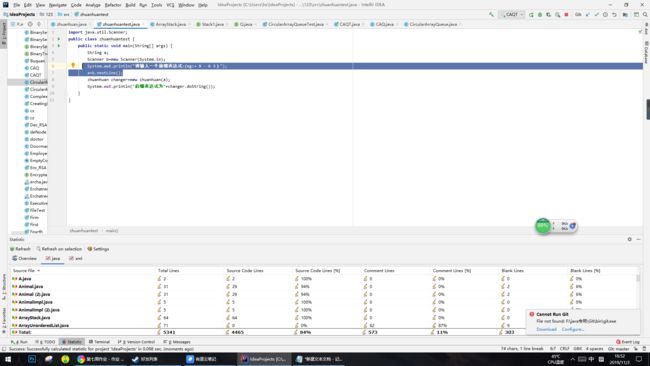Expand the system tray hidden icons chevron
This screenshot has height=366, width=650.
(573, 359)
